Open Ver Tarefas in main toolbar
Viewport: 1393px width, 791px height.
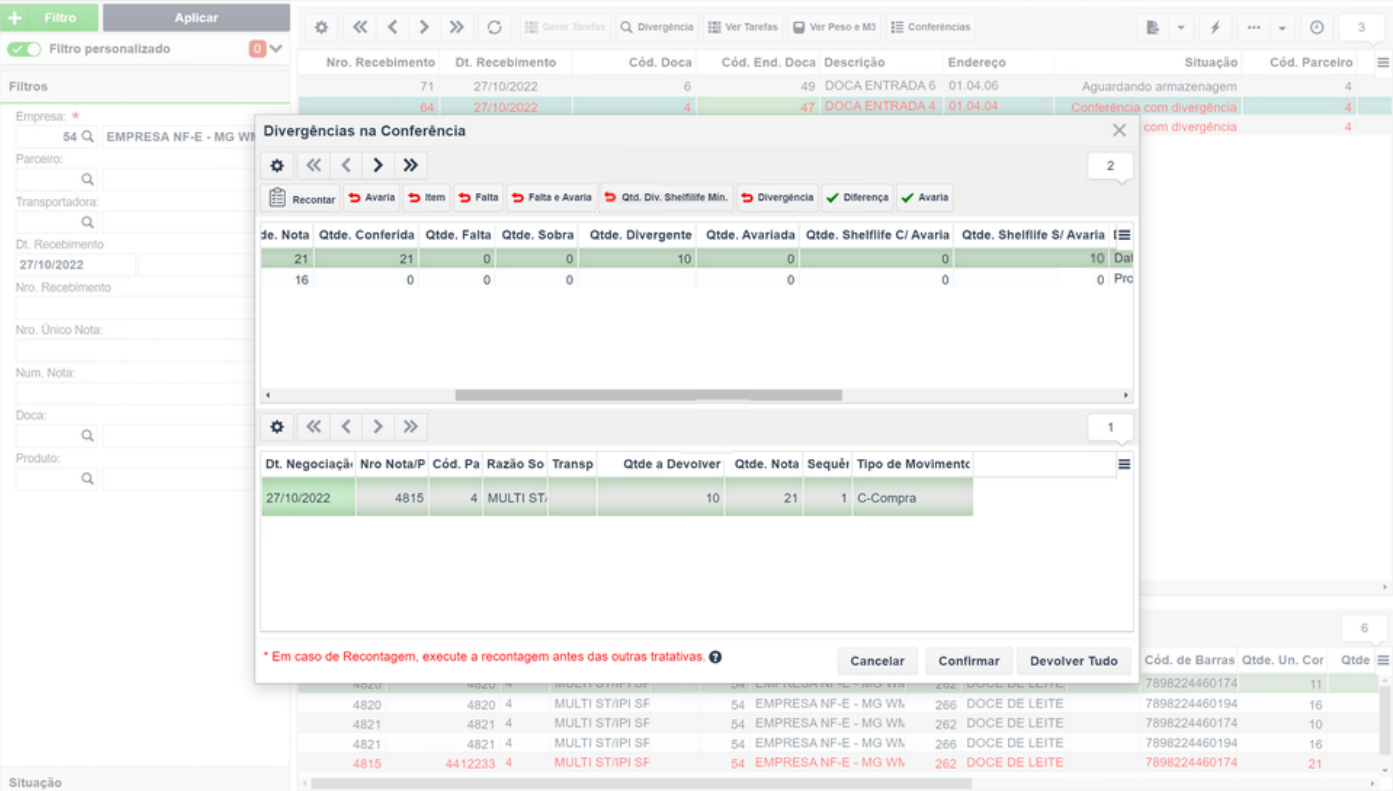[743, 28]
